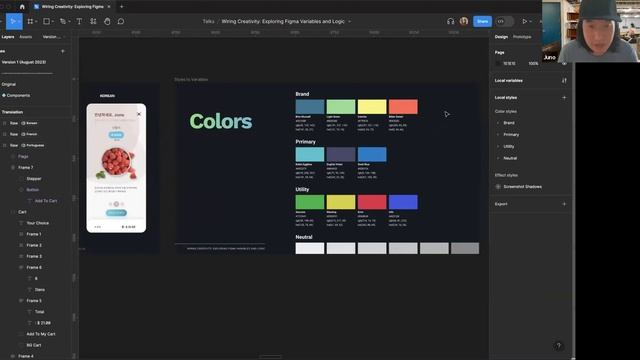Select the Frame 1 layer
Screen dimensions: 640x360
click(34, 234)
